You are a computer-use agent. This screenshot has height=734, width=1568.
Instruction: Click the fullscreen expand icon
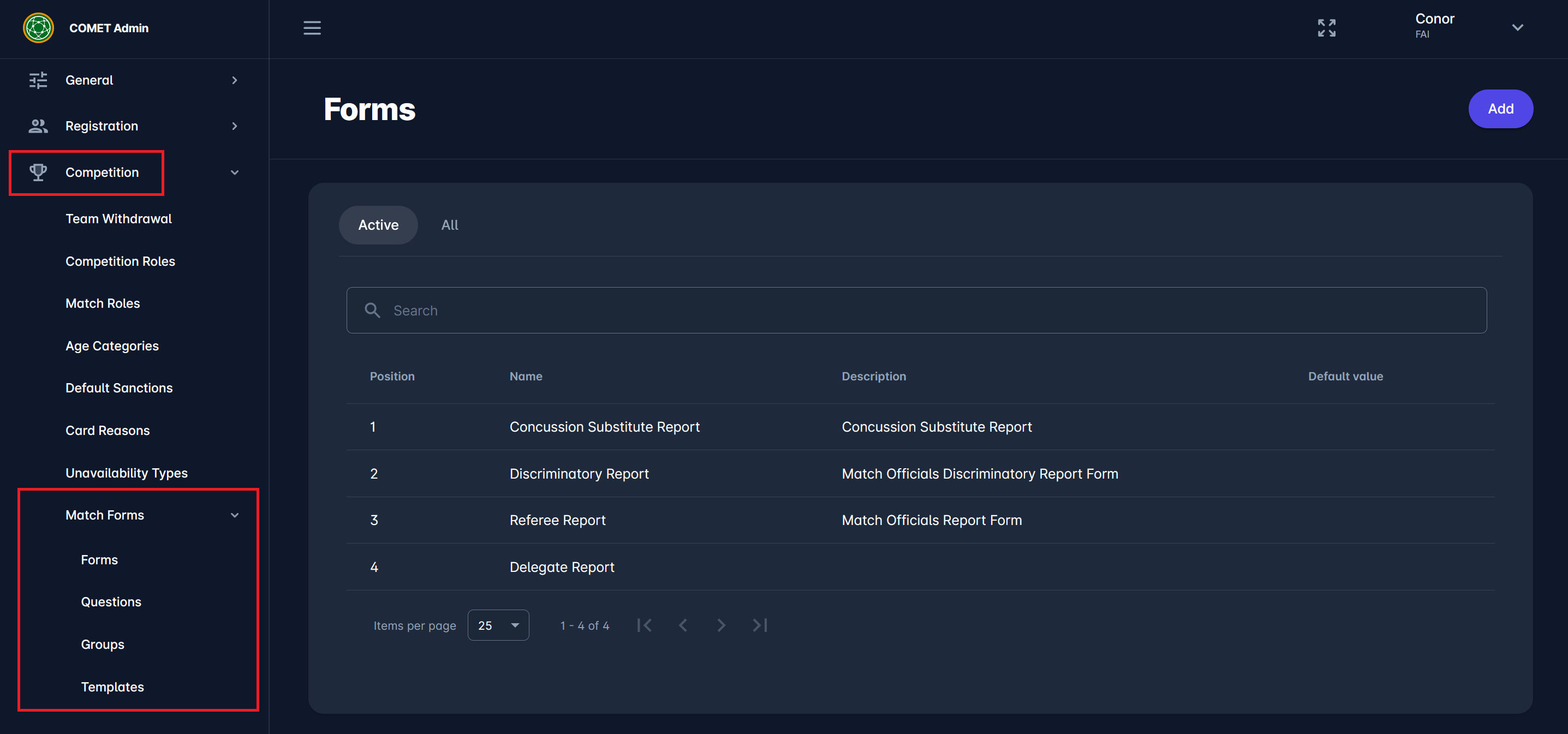(1326, 28)
